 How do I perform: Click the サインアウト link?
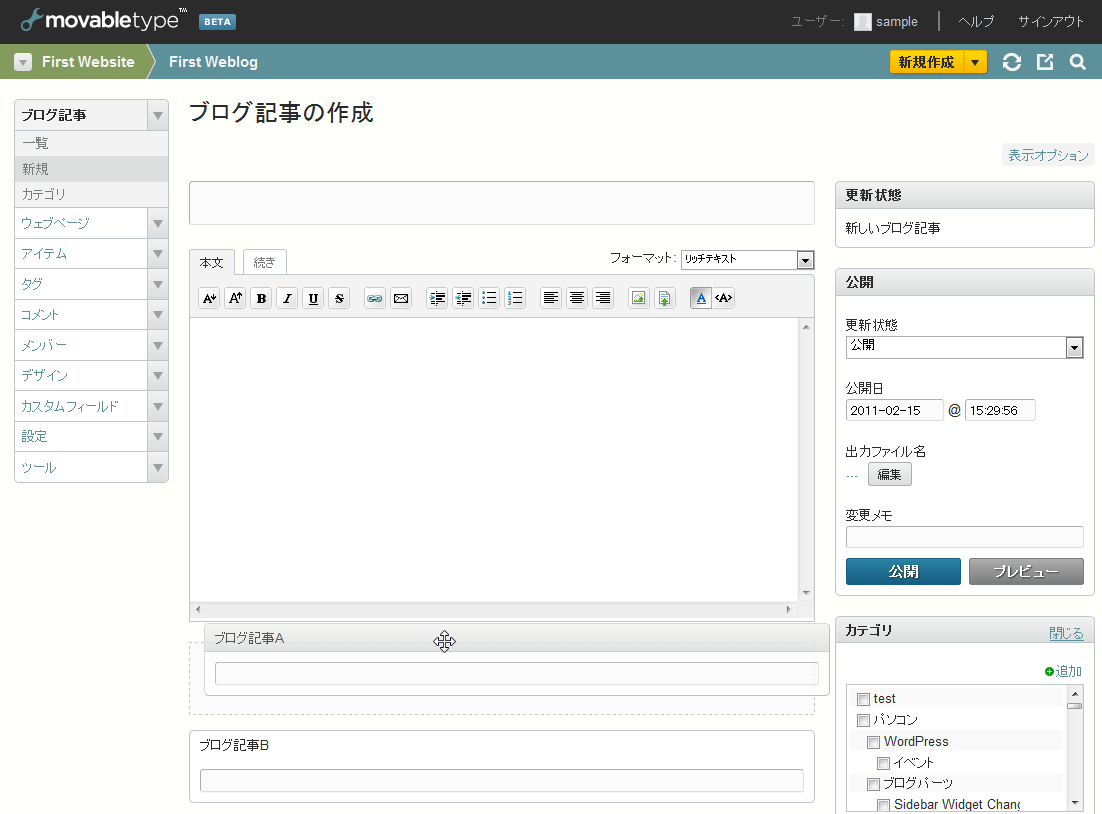pyautogui.click(x=1051, y=22)
